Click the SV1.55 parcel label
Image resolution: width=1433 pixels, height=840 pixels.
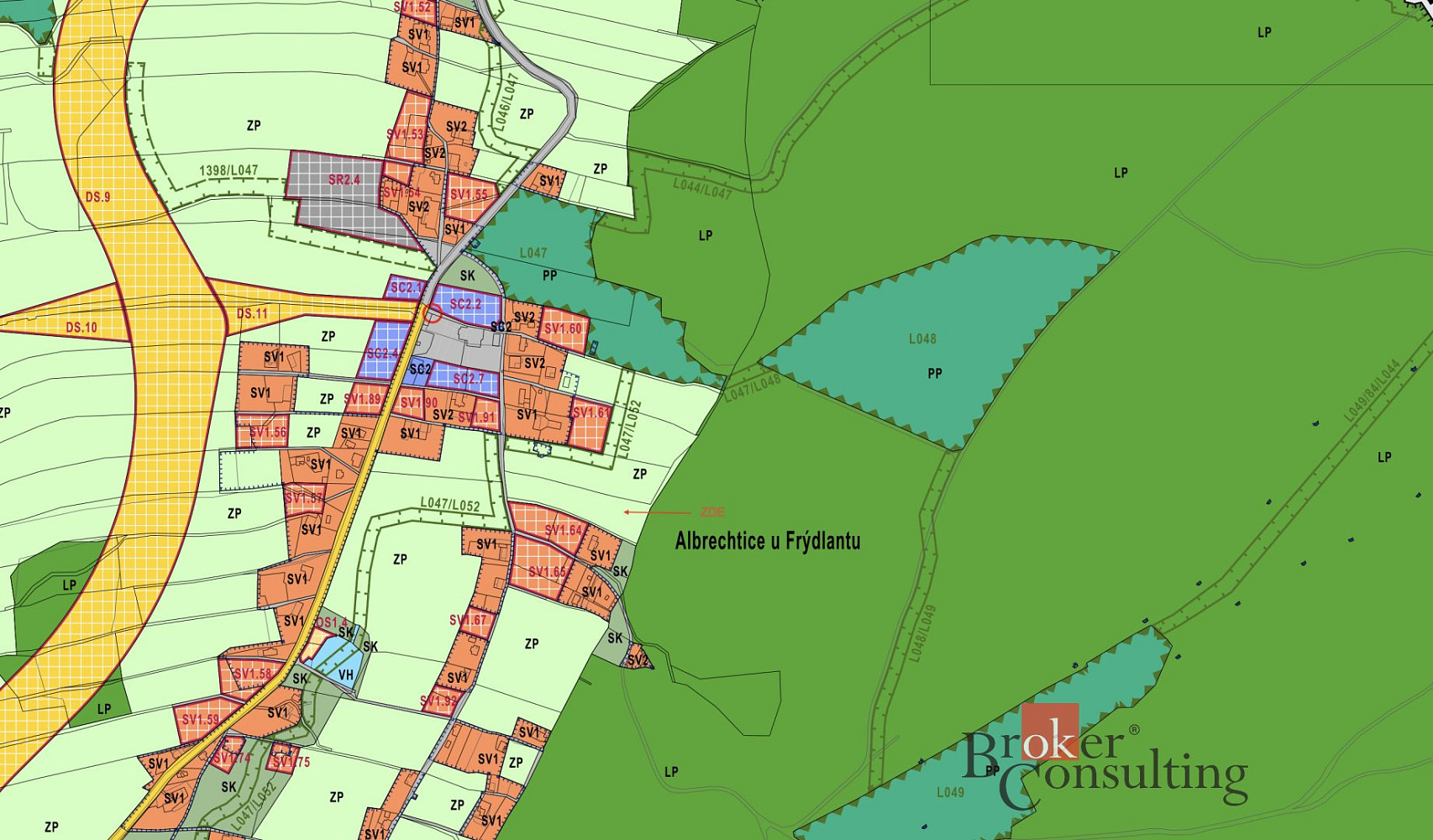coord(469,194)
